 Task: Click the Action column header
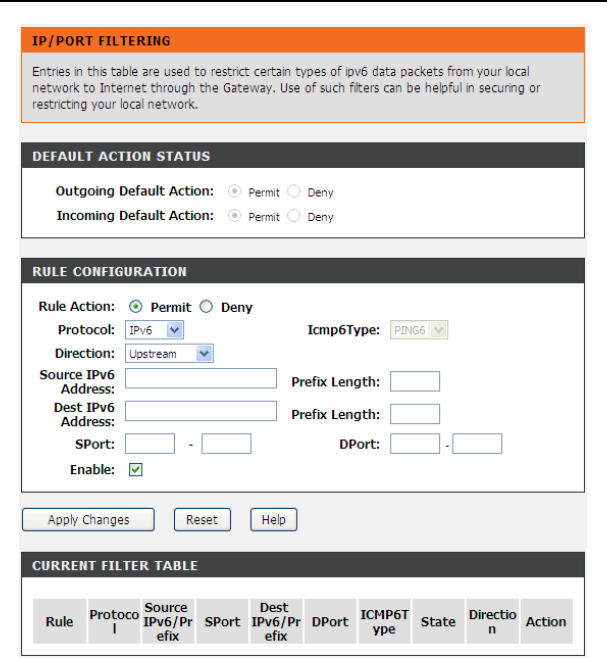click(x=546, y=621)
